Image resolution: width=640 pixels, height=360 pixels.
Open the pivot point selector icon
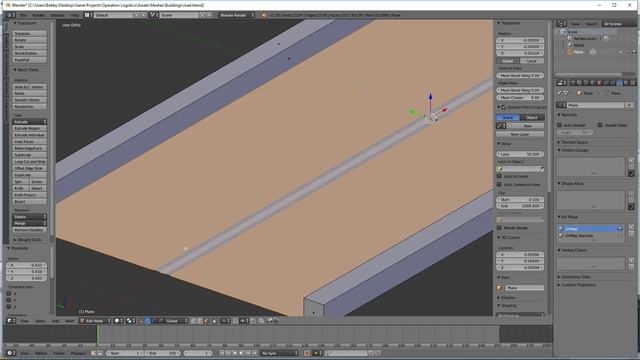pyautogui.click(x=131, y=321)
